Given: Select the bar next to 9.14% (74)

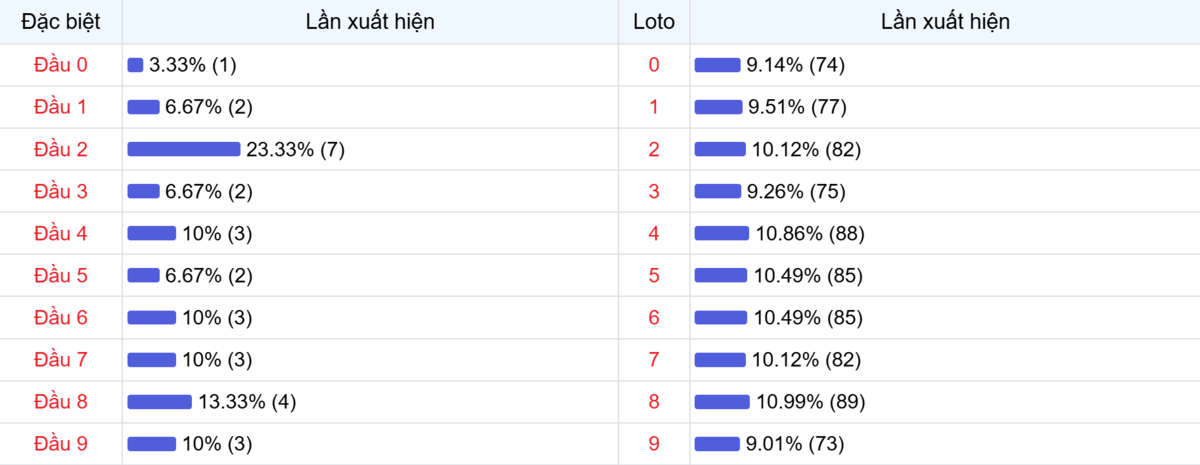Looking at the screenshot, I should pyautogui.click(x=717, y=65).
